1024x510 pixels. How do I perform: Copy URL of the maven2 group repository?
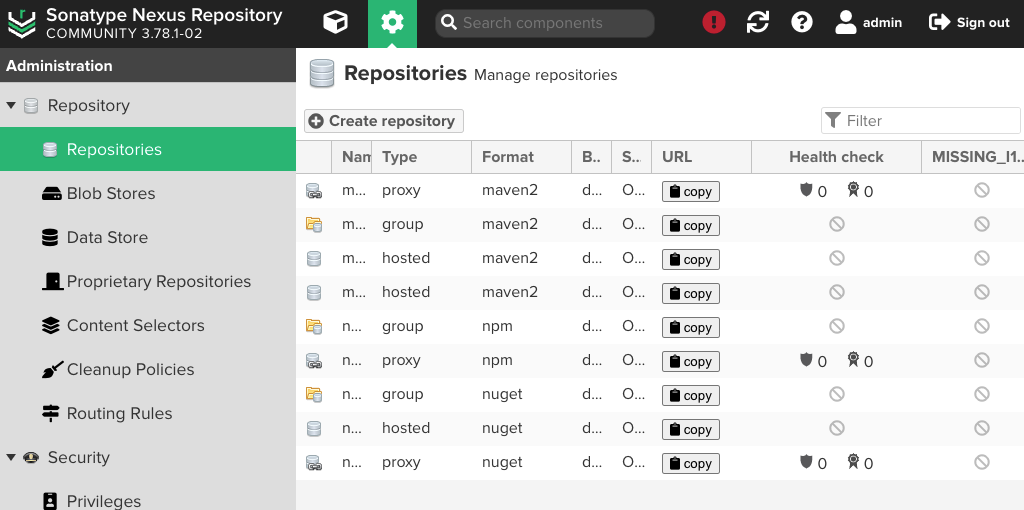coord(691,225)
